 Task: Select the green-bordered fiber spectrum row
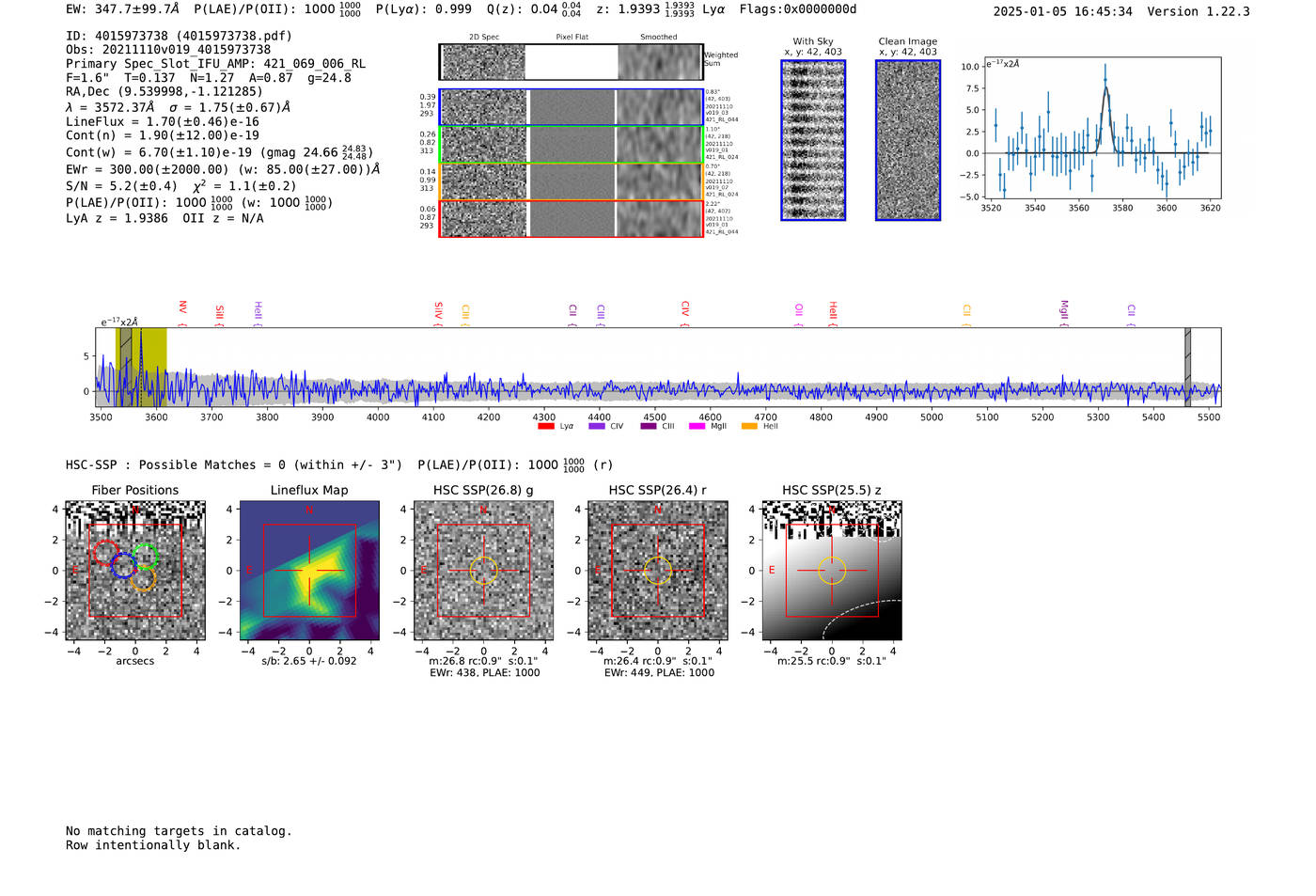click(x=571, y=145)
